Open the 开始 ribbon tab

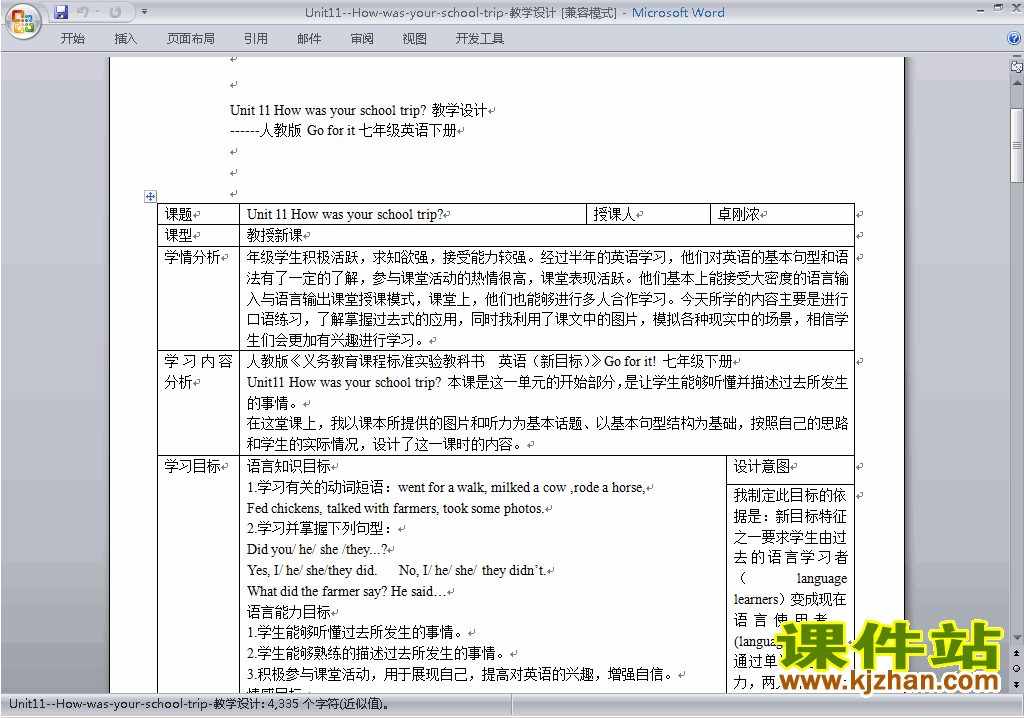click(x=72, y=39)
